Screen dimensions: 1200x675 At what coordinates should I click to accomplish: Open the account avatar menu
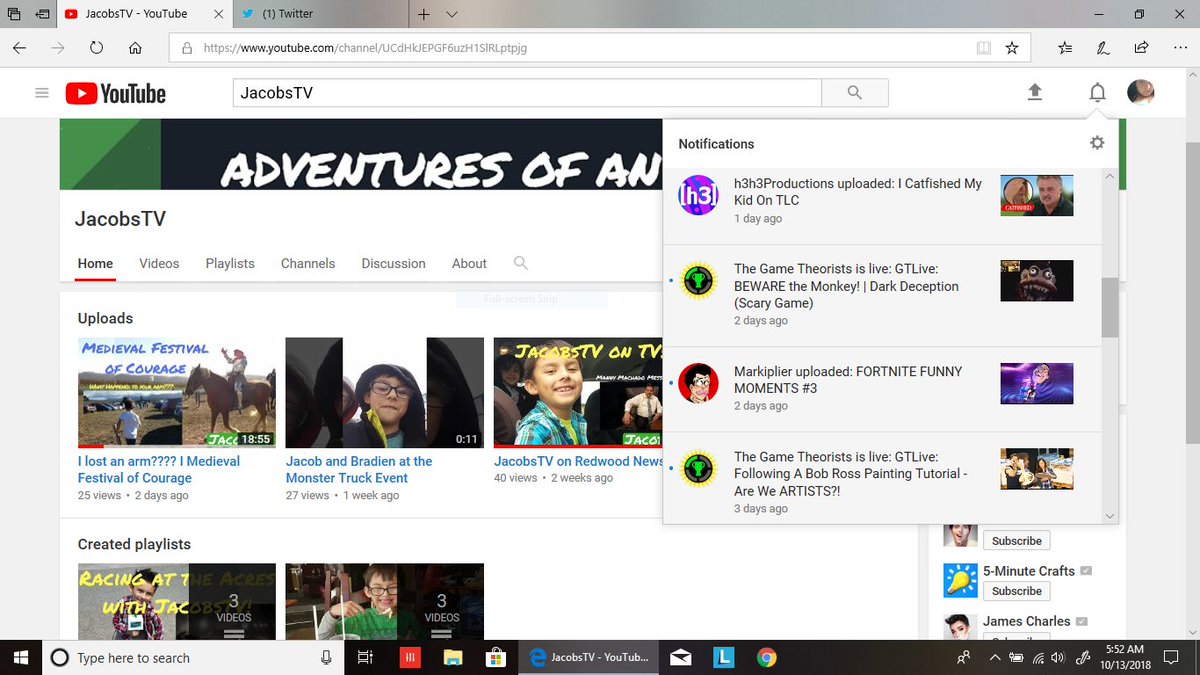pos(1141,93)
